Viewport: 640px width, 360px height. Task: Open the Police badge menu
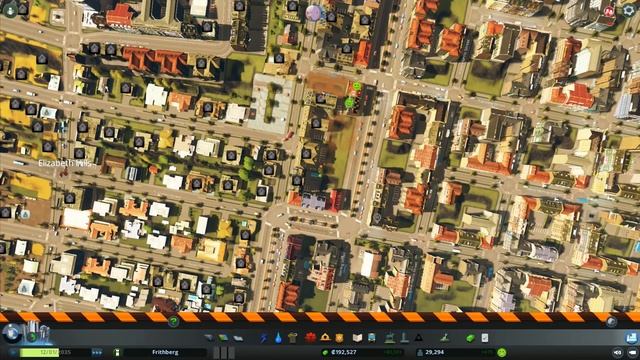340,338
